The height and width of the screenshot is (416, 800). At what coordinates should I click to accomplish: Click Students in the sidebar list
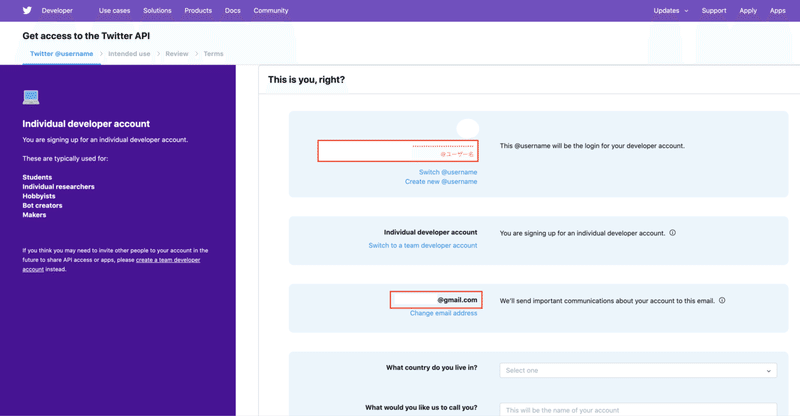coord(37,177)
